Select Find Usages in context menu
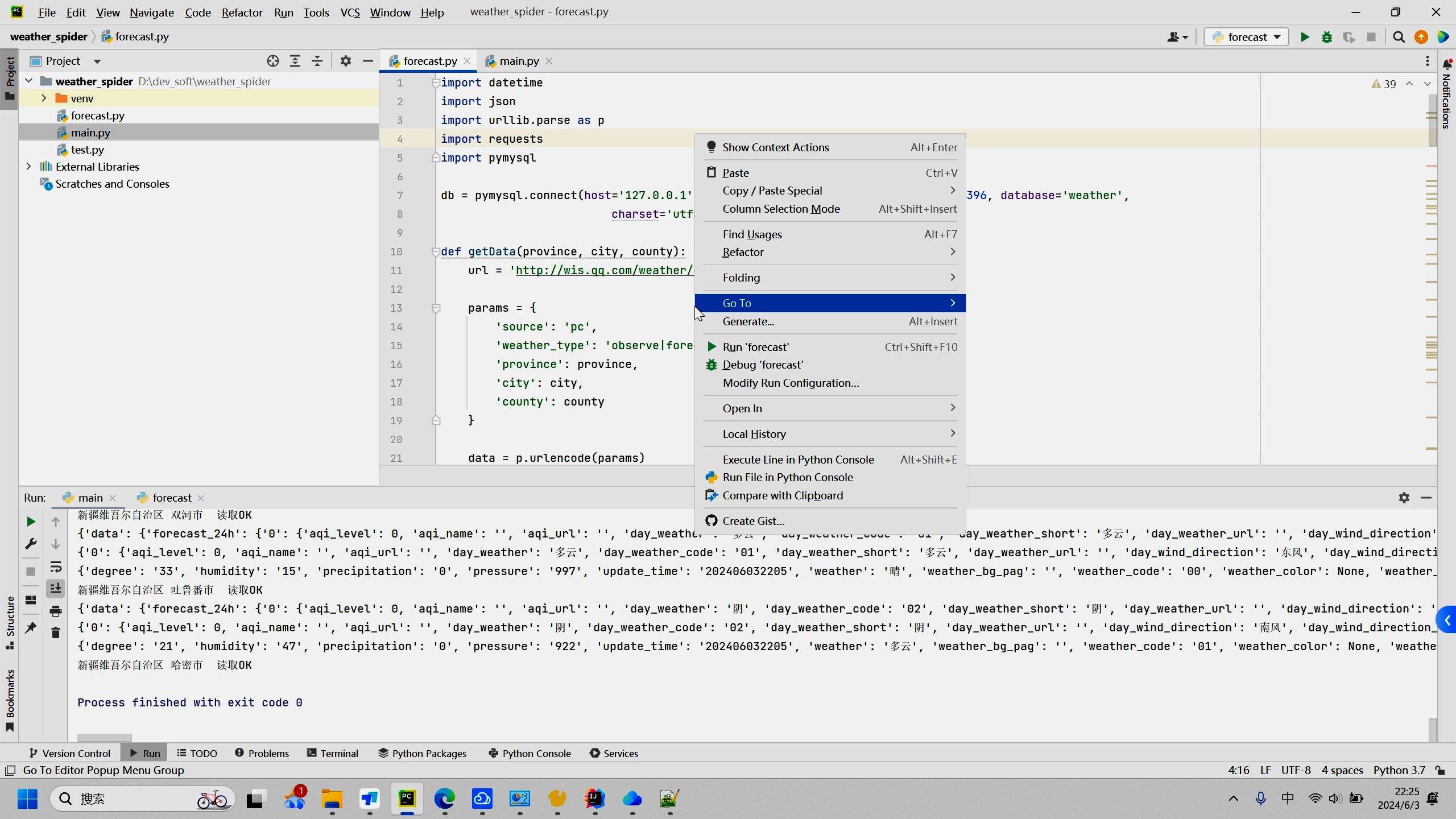The height and width of the screenshot is (819, 1456). [x=752, y=234]
